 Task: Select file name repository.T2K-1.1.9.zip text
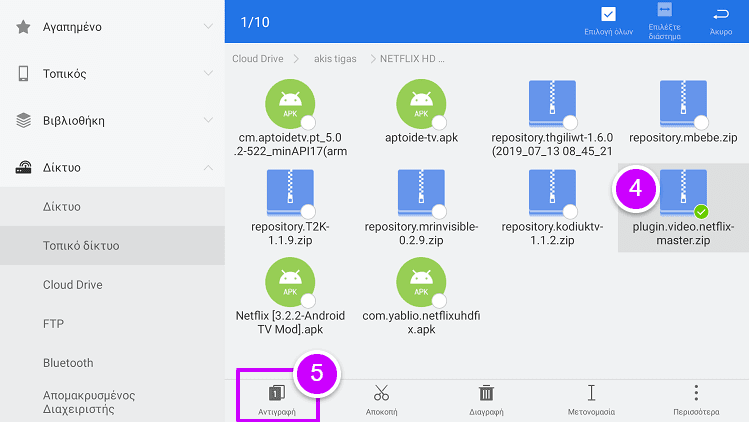[x=290, y=233]
